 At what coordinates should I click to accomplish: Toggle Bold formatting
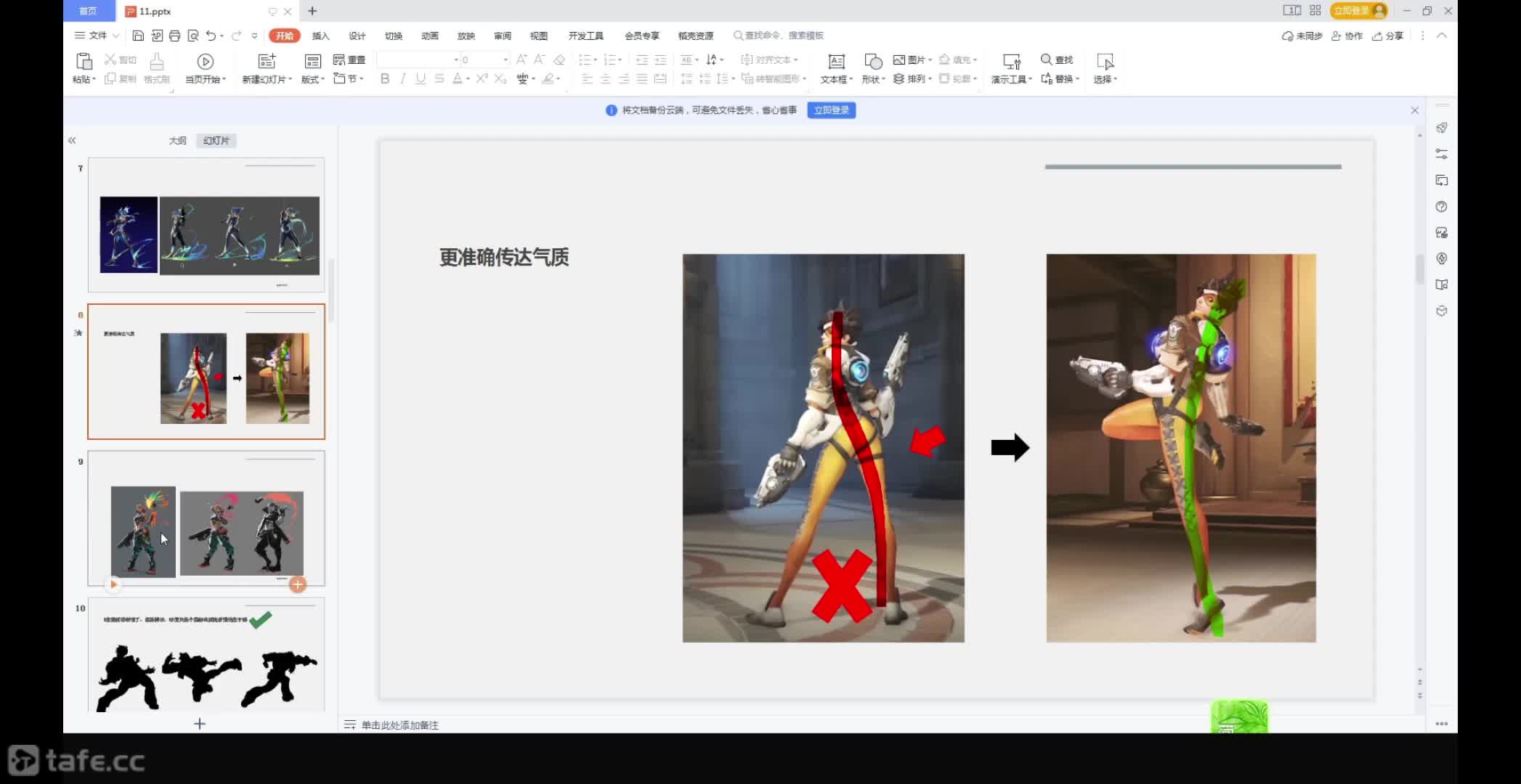tap(385, 78)
